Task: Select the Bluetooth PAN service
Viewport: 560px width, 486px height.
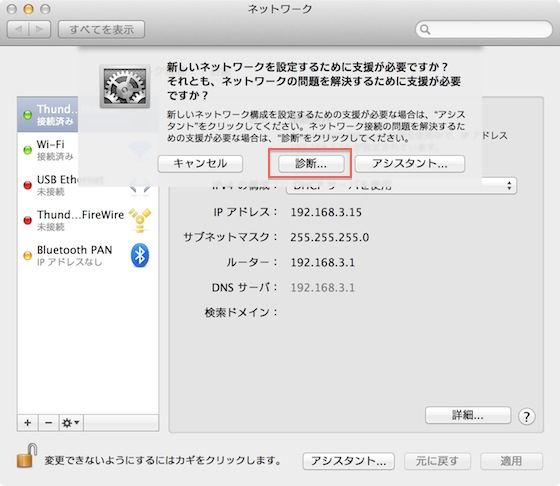Action: click(88, 255)
